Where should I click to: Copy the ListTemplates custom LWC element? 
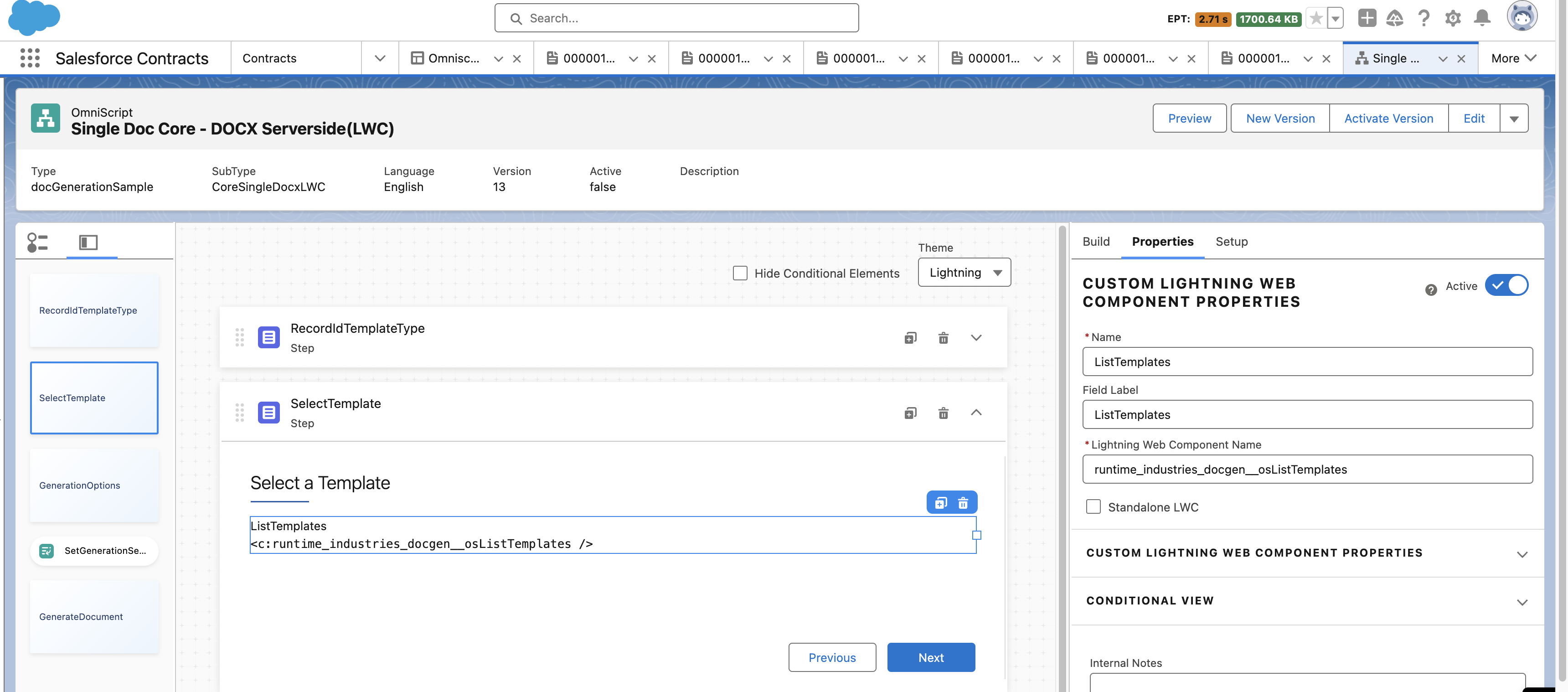click(941, 502)
